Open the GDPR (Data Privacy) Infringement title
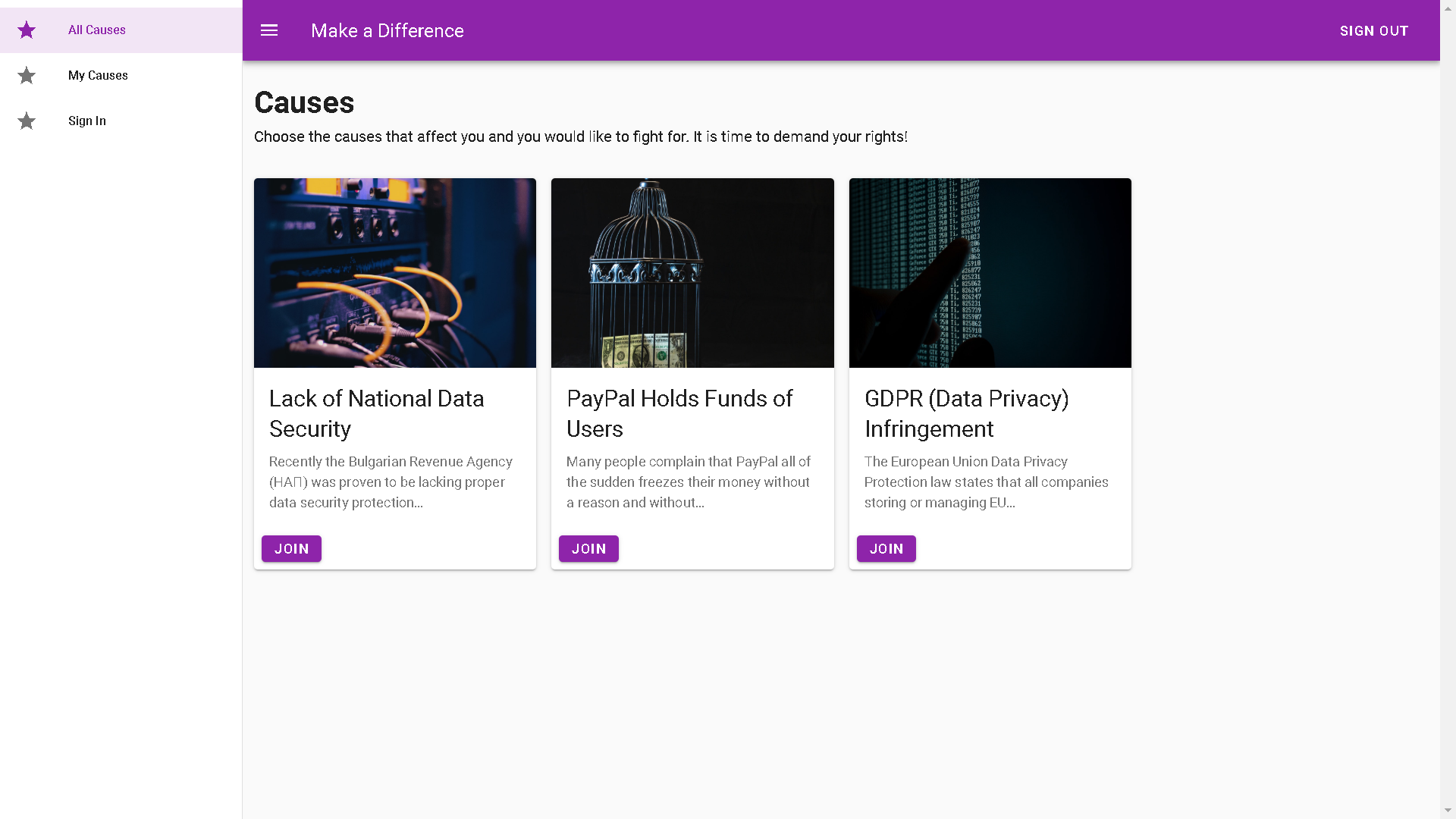The width and height of the screenshot is (1456, 819). pos(966,413)
